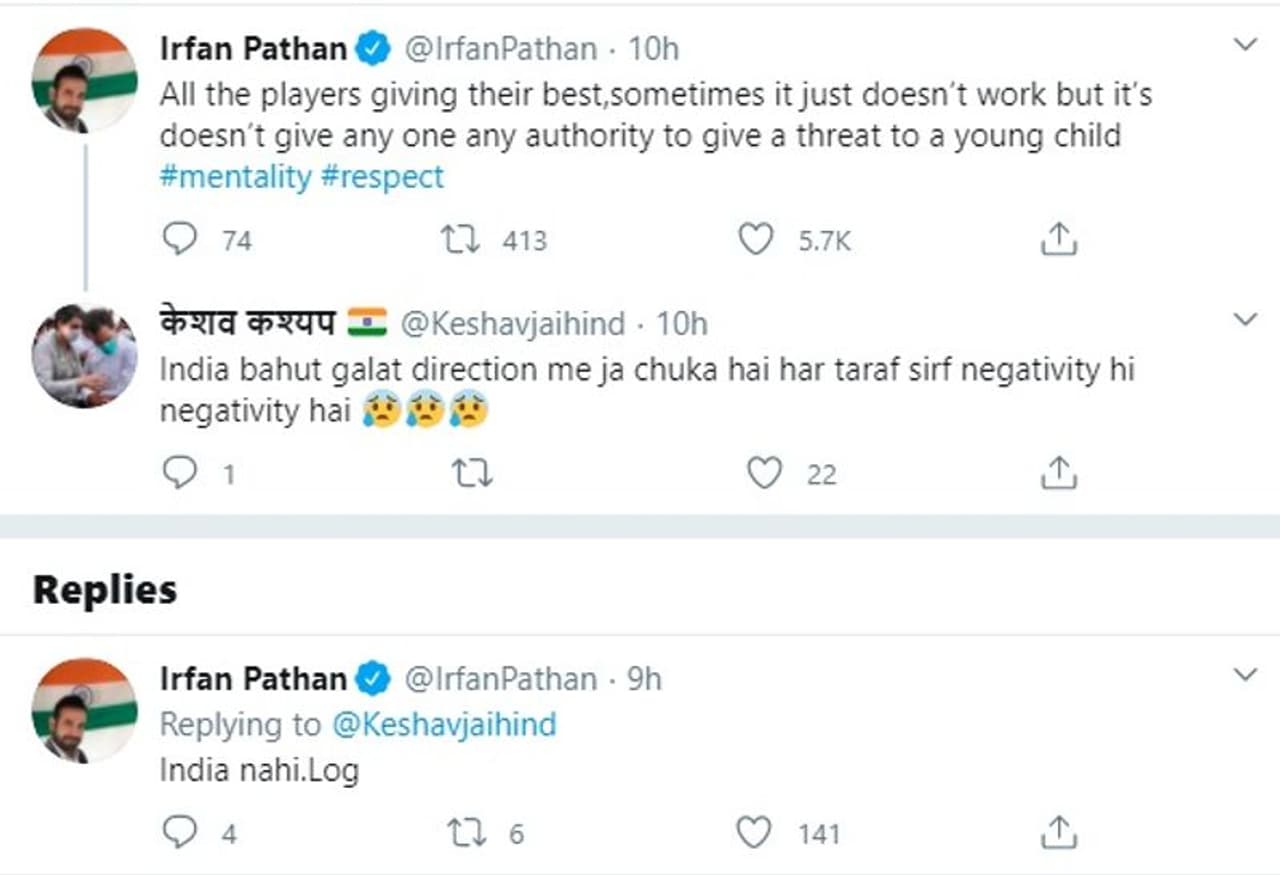
Task: Open @Keshavjaihind in "Replying to" line
Action: 444,725
